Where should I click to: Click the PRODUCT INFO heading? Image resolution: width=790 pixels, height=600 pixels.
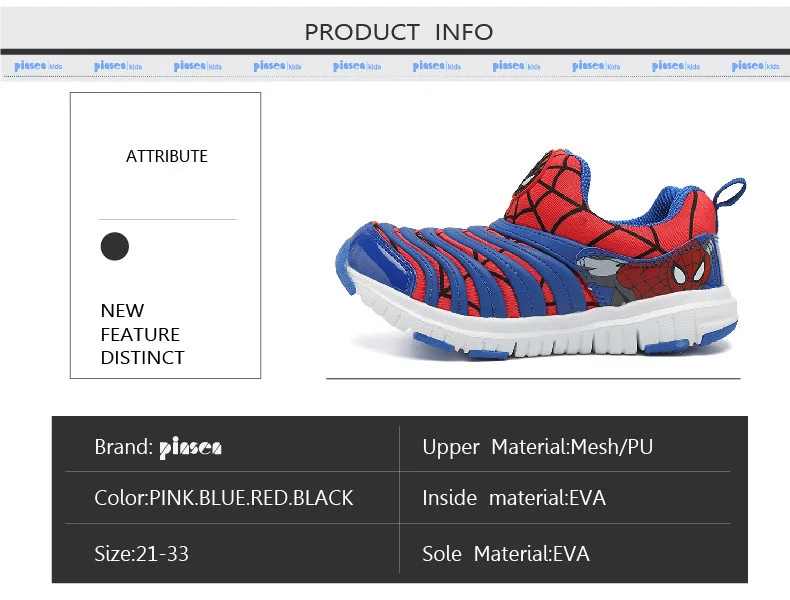tap(399, 32)
